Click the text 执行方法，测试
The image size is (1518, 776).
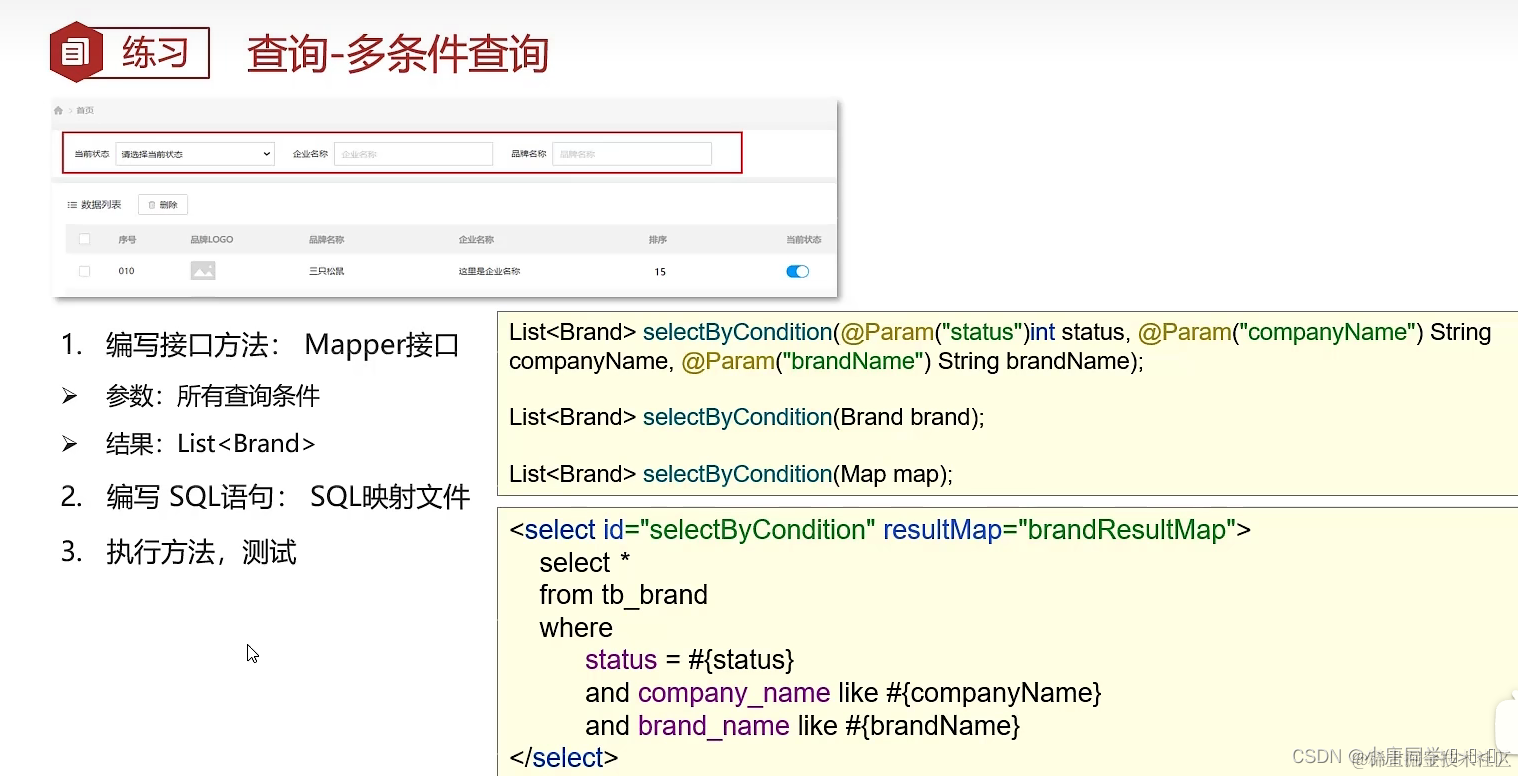coord(201,552)
